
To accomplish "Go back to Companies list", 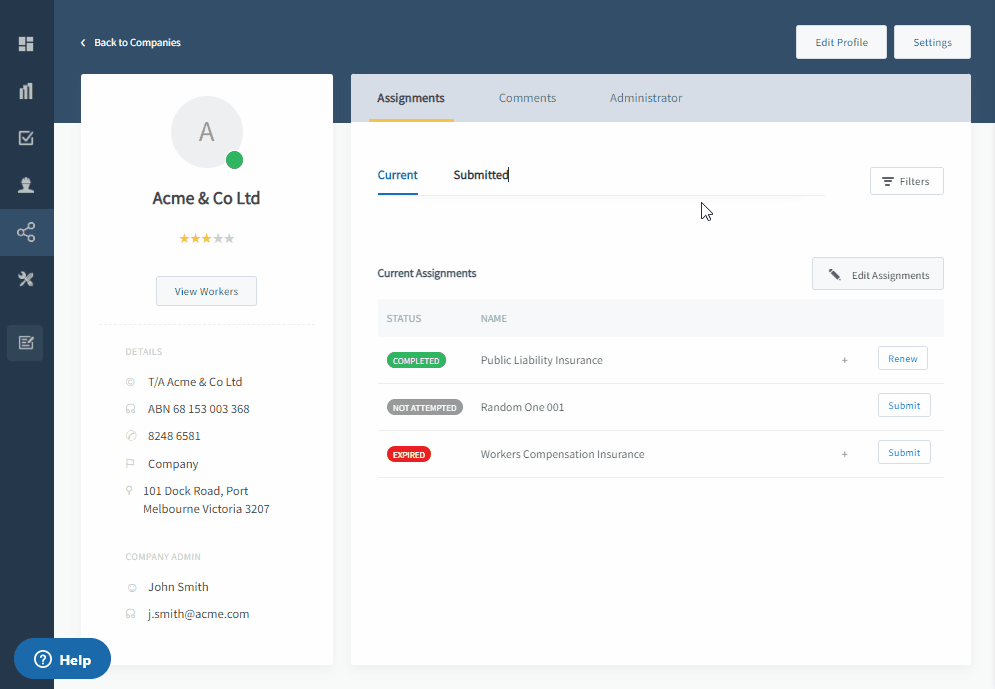I will [x=131, y=43].
